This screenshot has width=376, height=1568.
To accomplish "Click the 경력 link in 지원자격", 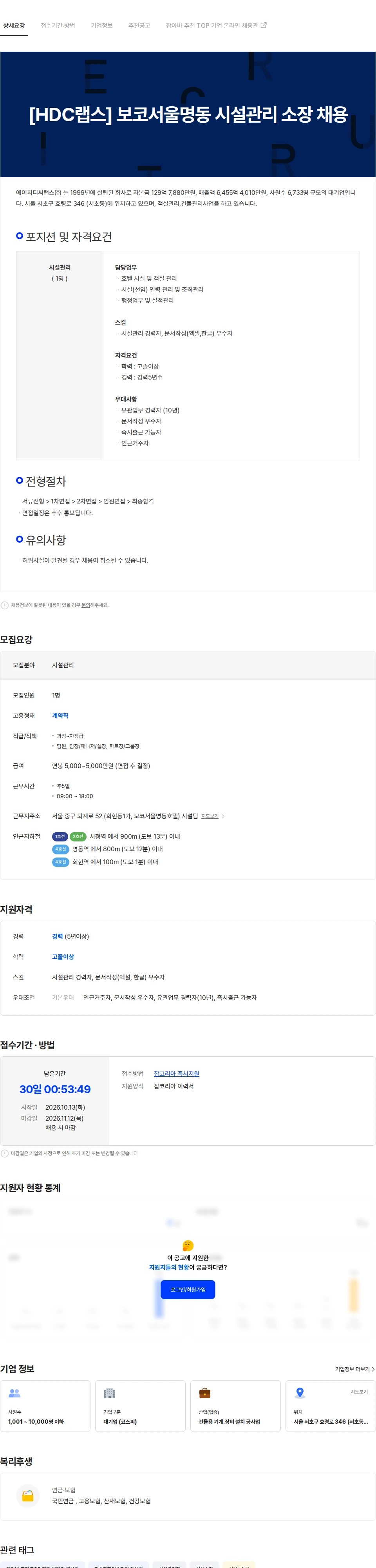I will pyautogui.click(x=57, y=936).
